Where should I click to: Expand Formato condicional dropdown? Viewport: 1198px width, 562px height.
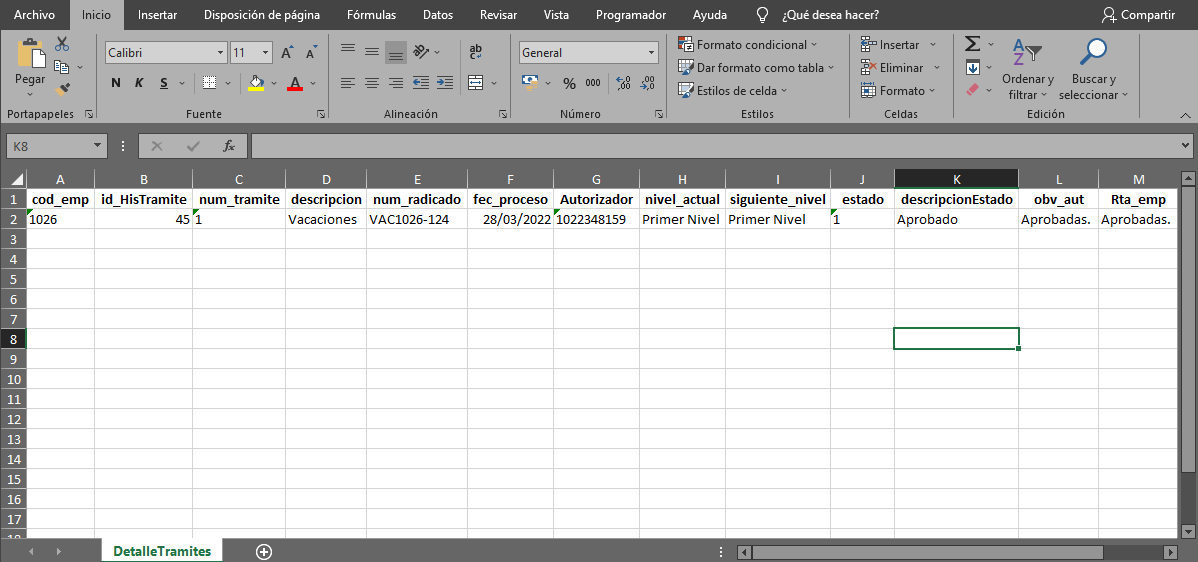pos(814,45)
